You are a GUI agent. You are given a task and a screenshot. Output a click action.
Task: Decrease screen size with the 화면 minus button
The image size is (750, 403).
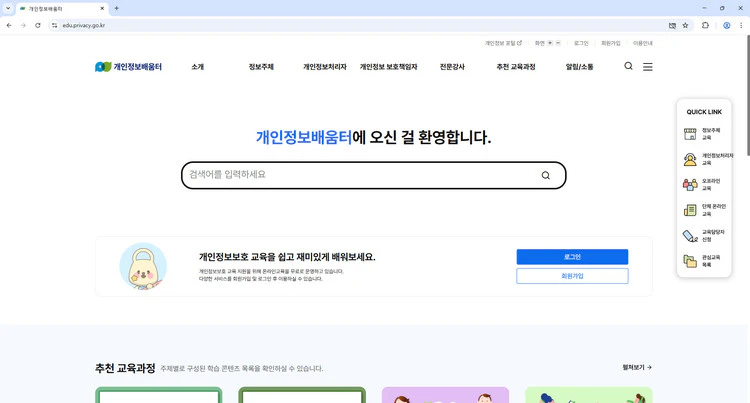point(558,43)
